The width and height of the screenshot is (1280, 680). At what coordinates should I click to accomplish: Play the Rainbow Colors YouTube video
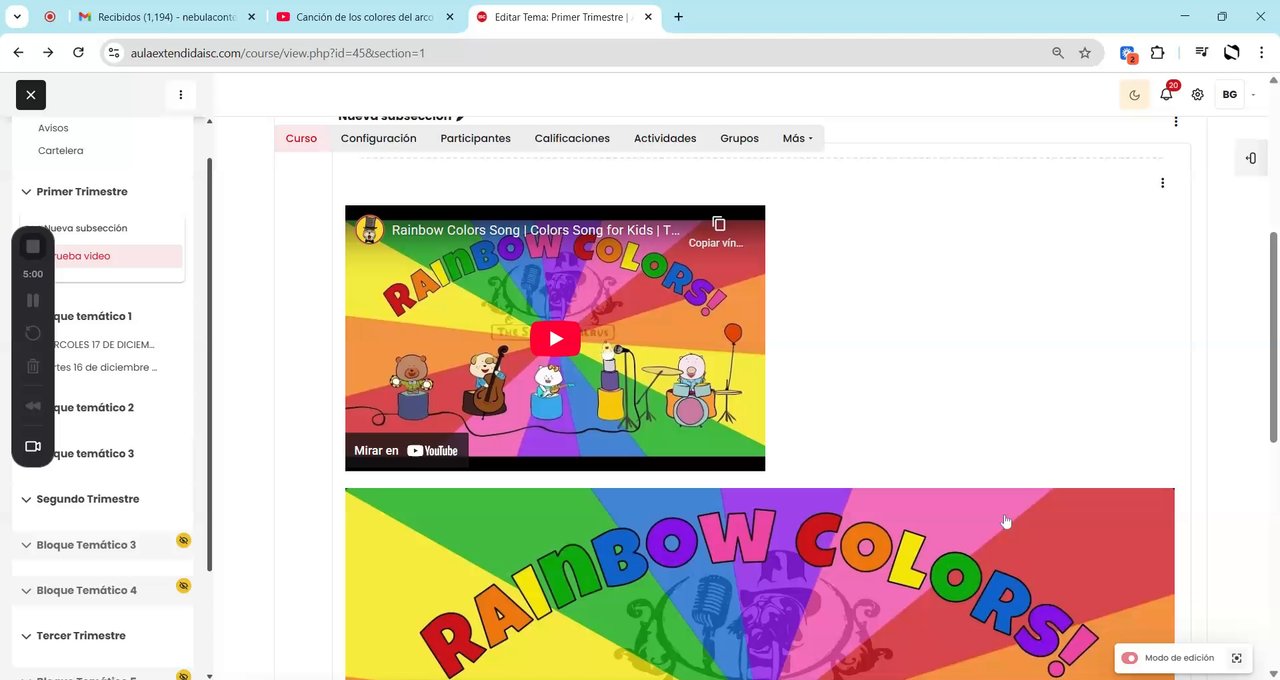click(x=555, y=338)
